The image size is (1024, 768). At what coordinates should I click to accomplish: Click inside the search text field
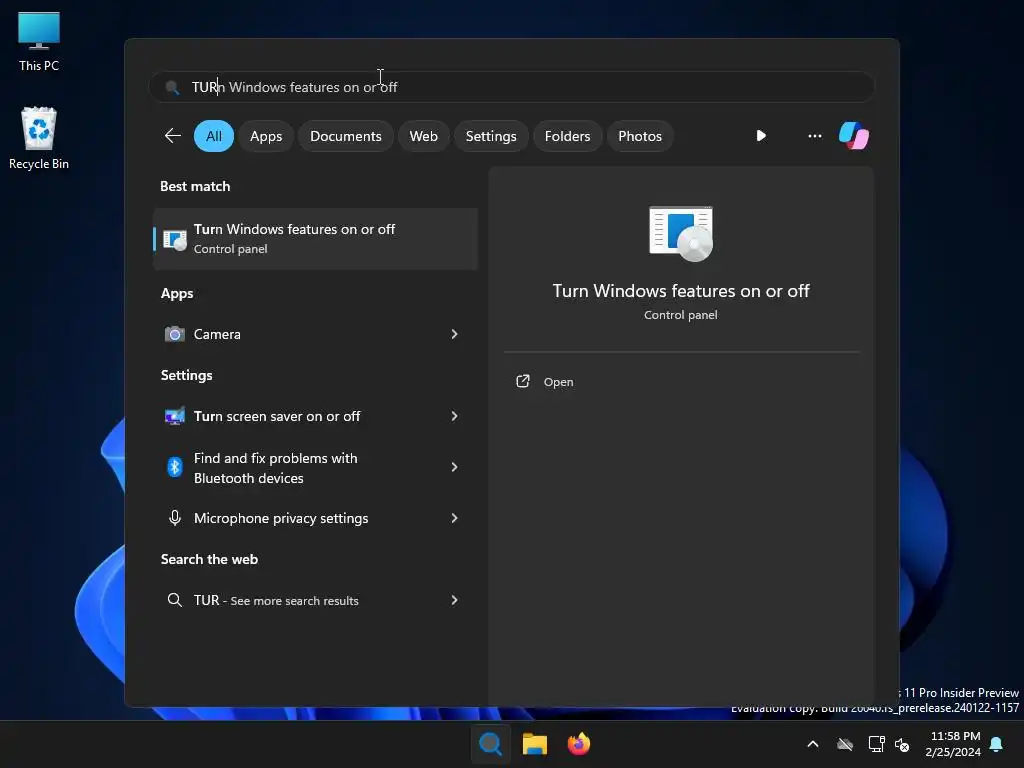point(511,87)
